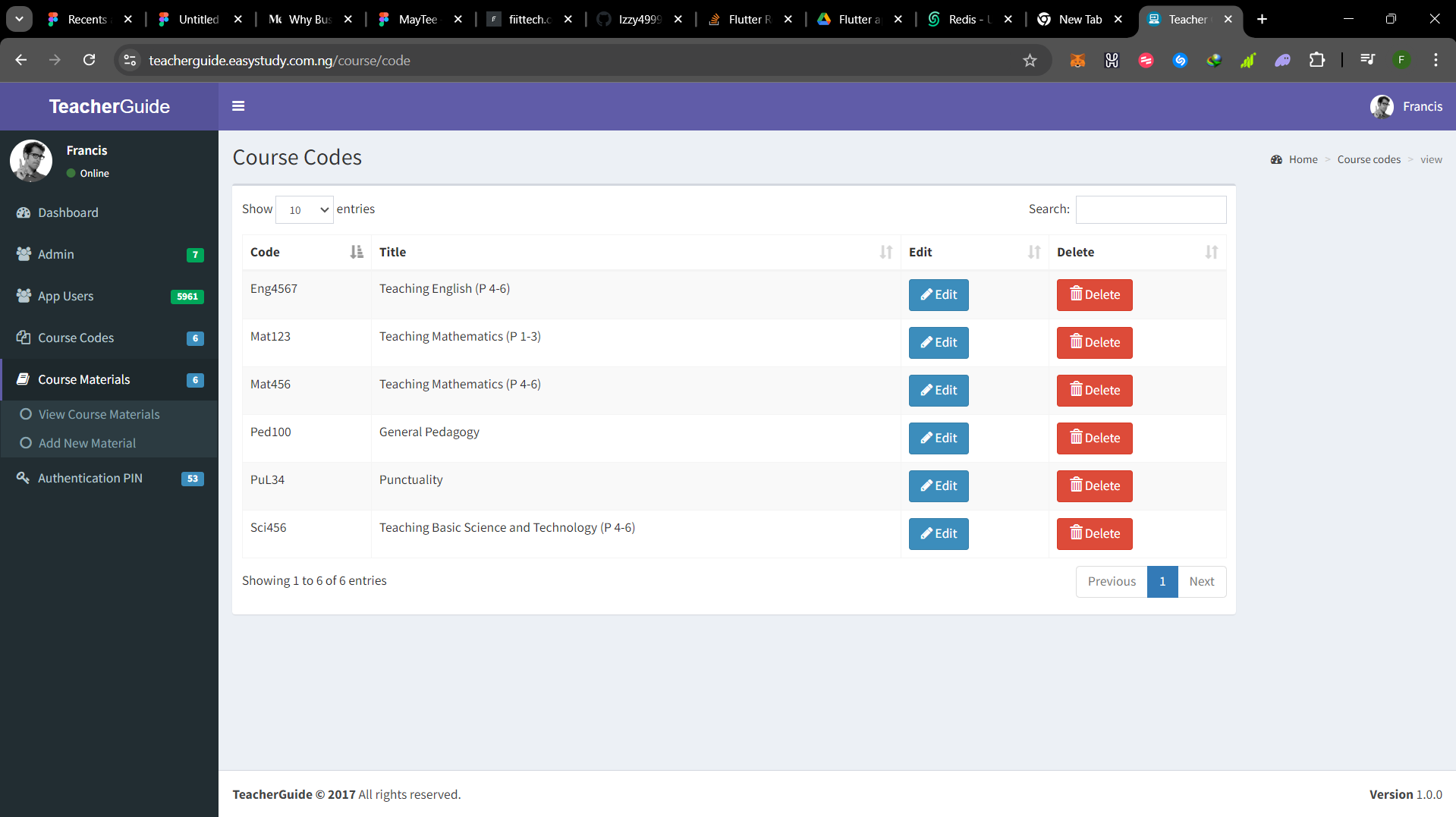
Task: Open the MetaMask fox extension icon
Action: (1077, 61)
